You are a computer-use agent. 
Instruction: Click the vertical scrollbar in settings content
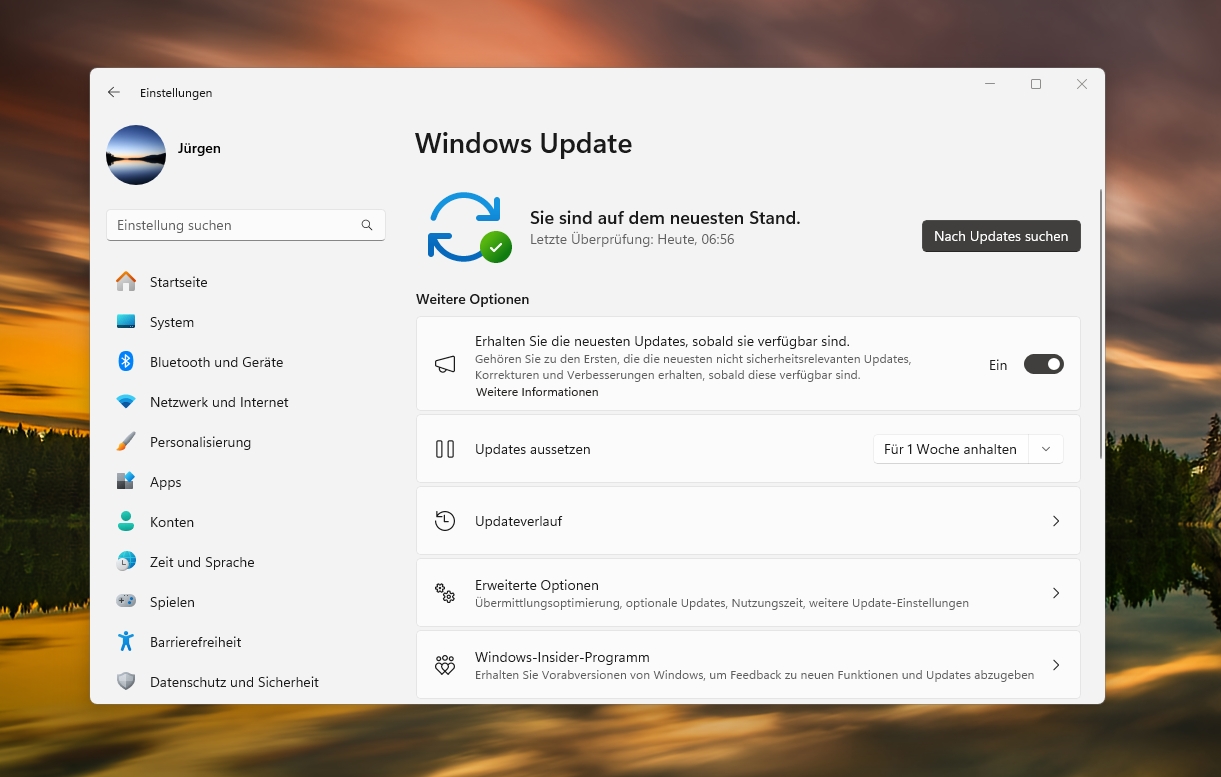click(x=1101, y=323)
